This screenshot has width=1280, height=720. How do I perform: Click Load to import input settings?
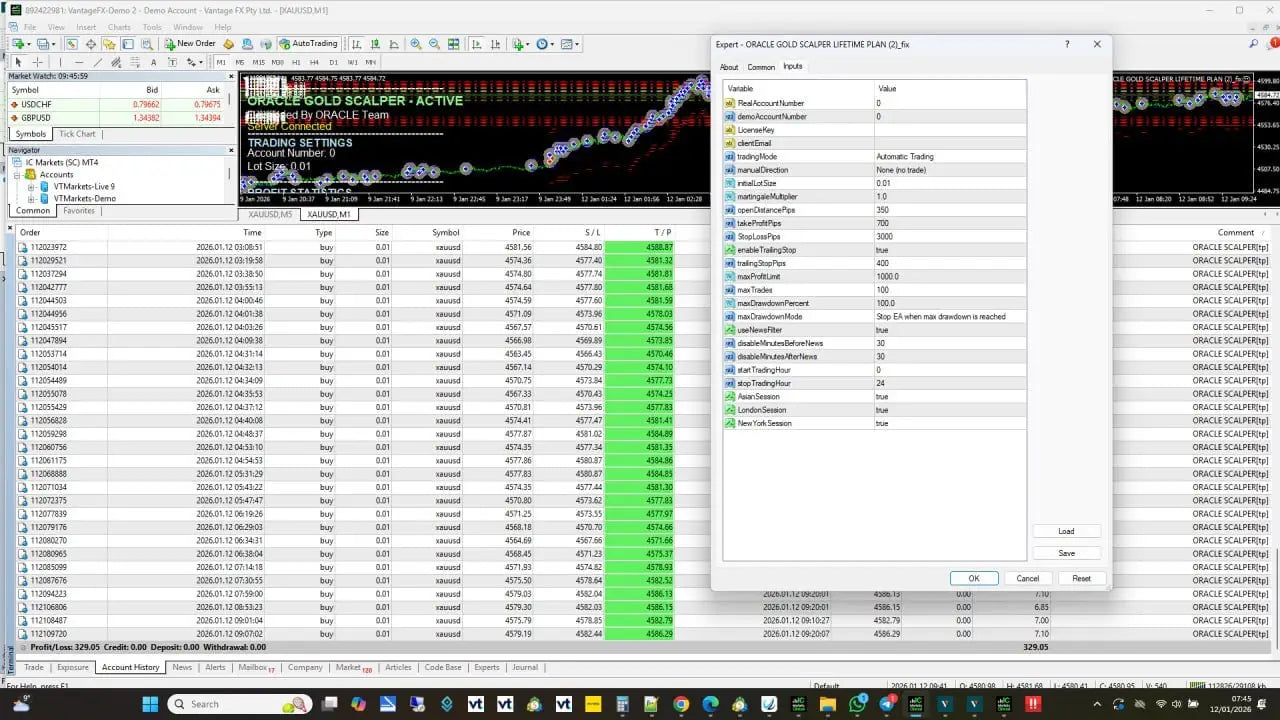pyautogui.click(x=1066, y=531)
